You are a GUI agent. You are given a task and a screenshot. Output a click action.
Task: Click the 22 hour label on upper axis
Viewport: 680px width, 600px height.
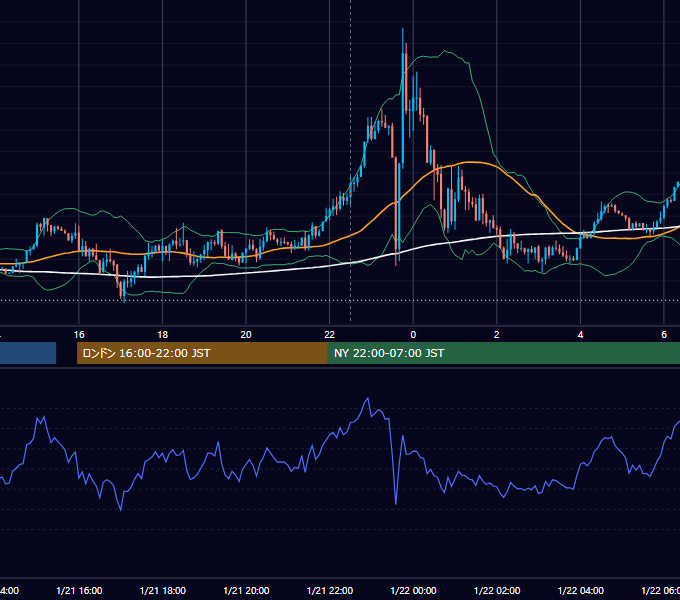pos(330,334)
